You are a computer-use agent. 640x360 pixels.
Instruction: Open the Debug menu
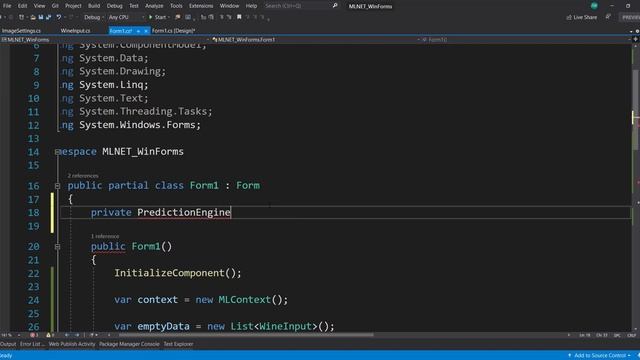[115, 6]
